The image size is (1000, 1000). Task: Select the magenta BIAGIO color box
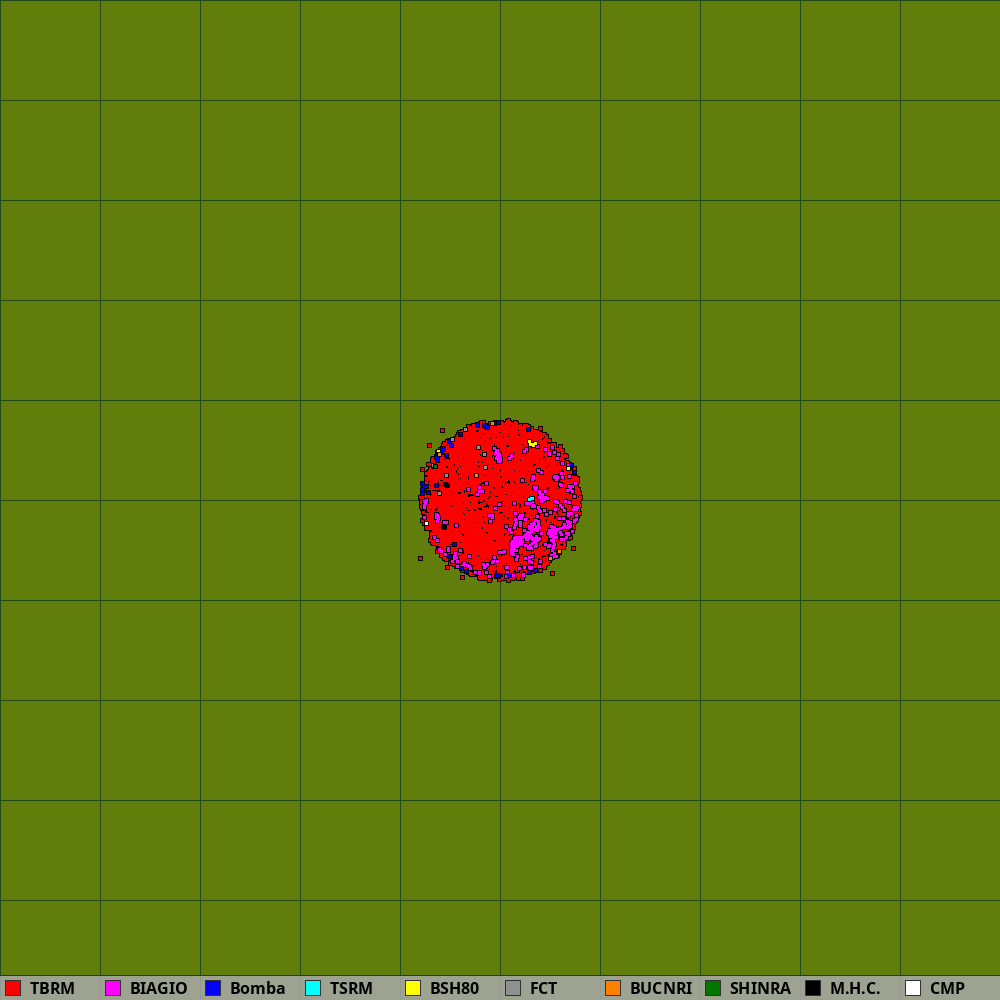(x=113, y=988)
